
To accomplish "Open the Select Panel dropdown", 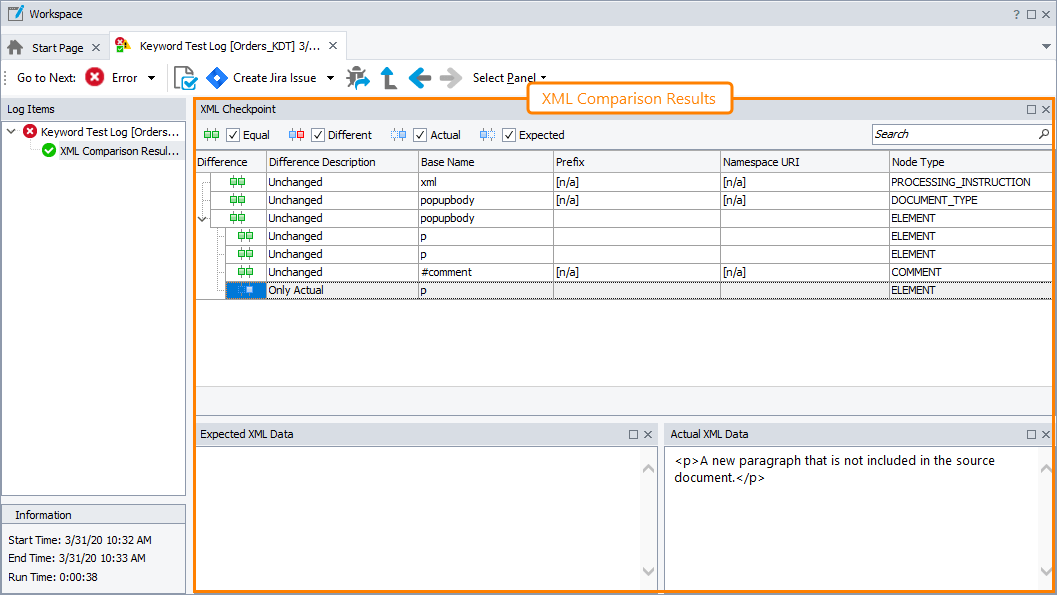I will (x=505, y=77).
